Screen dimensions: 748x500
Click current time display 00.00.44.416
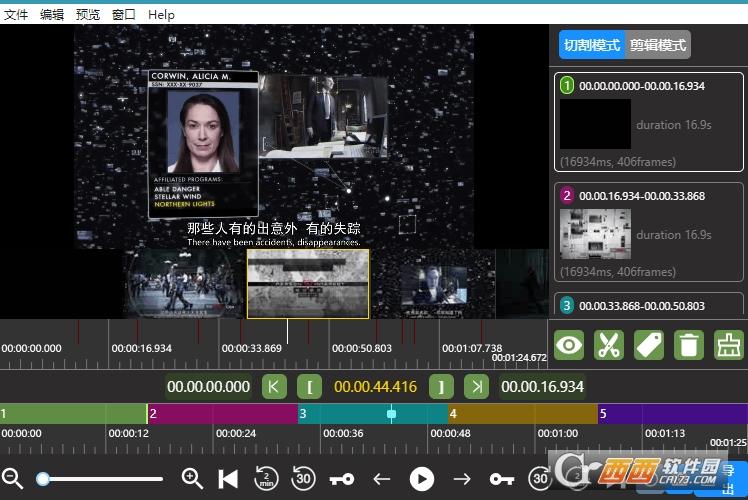[x=375, y=386]
